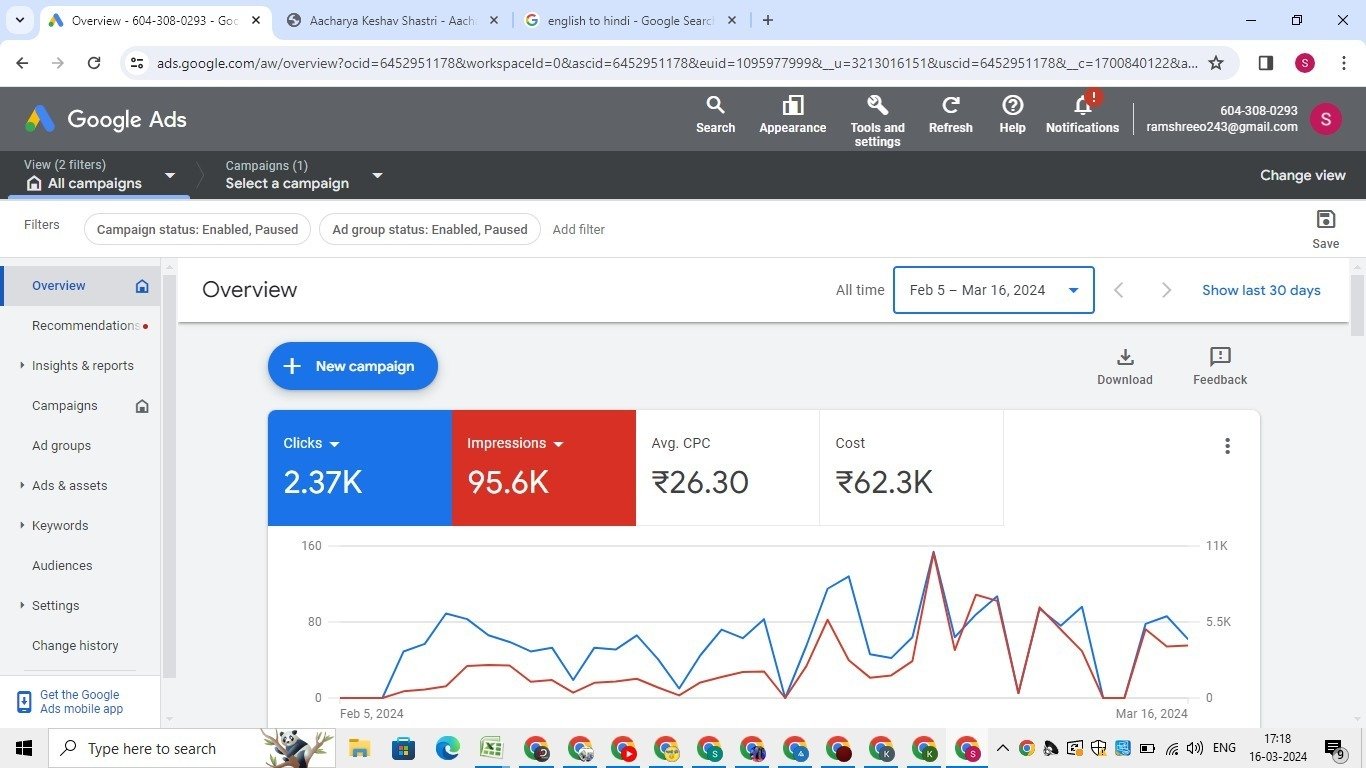1366x768 pixels.
Task: Select Campaigns in the left sidebar
Action: pyautogui.click(x=65, y=406)
